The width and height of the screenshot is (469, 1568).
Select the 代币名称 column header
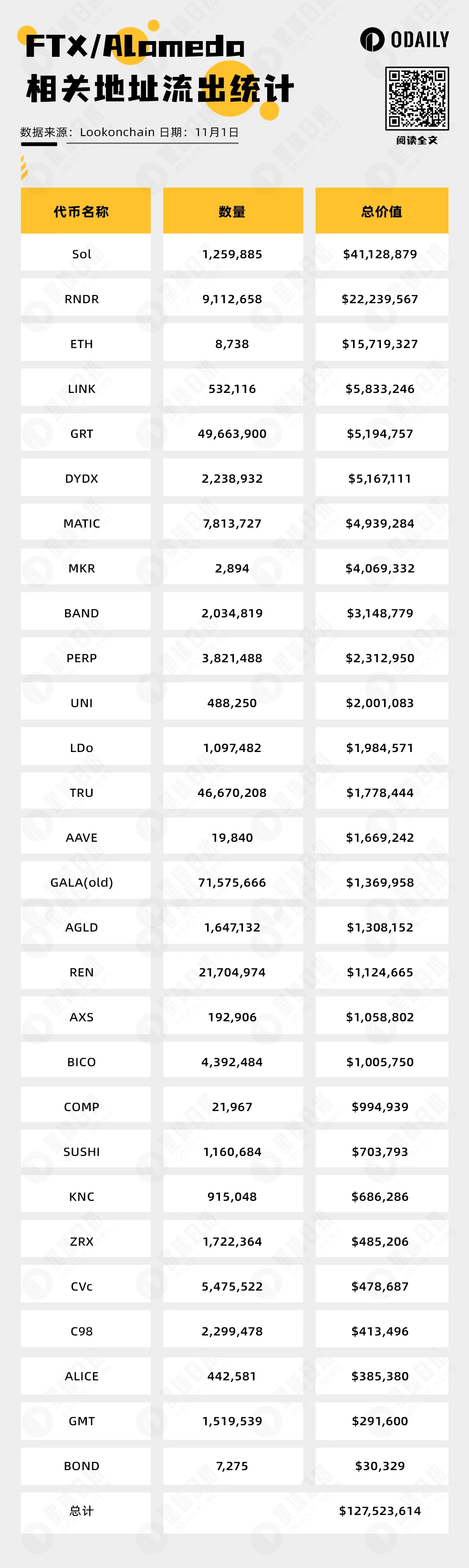click(x=82, y=211)
